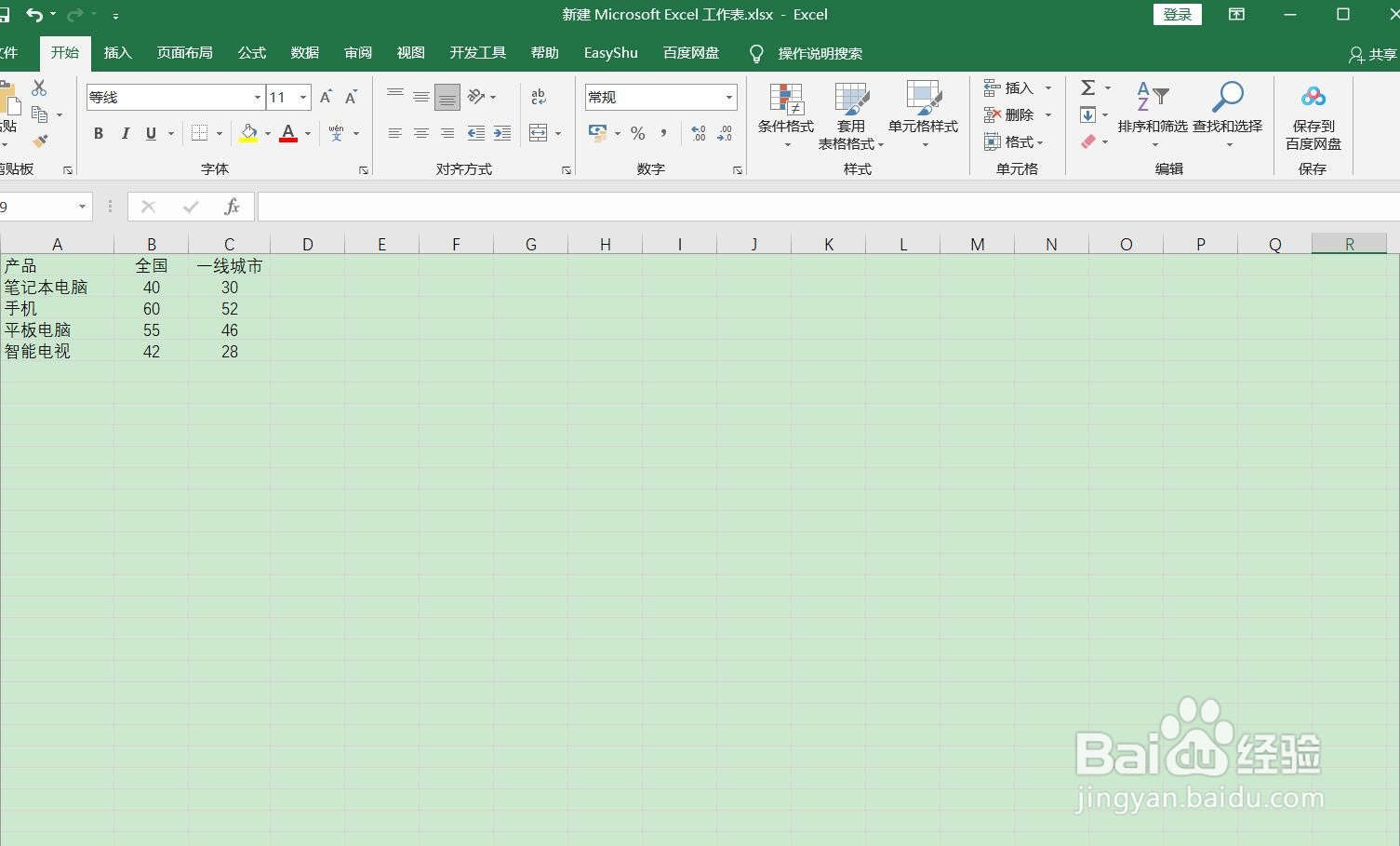Click the 登录 sign-in button

click(1177, 15)
